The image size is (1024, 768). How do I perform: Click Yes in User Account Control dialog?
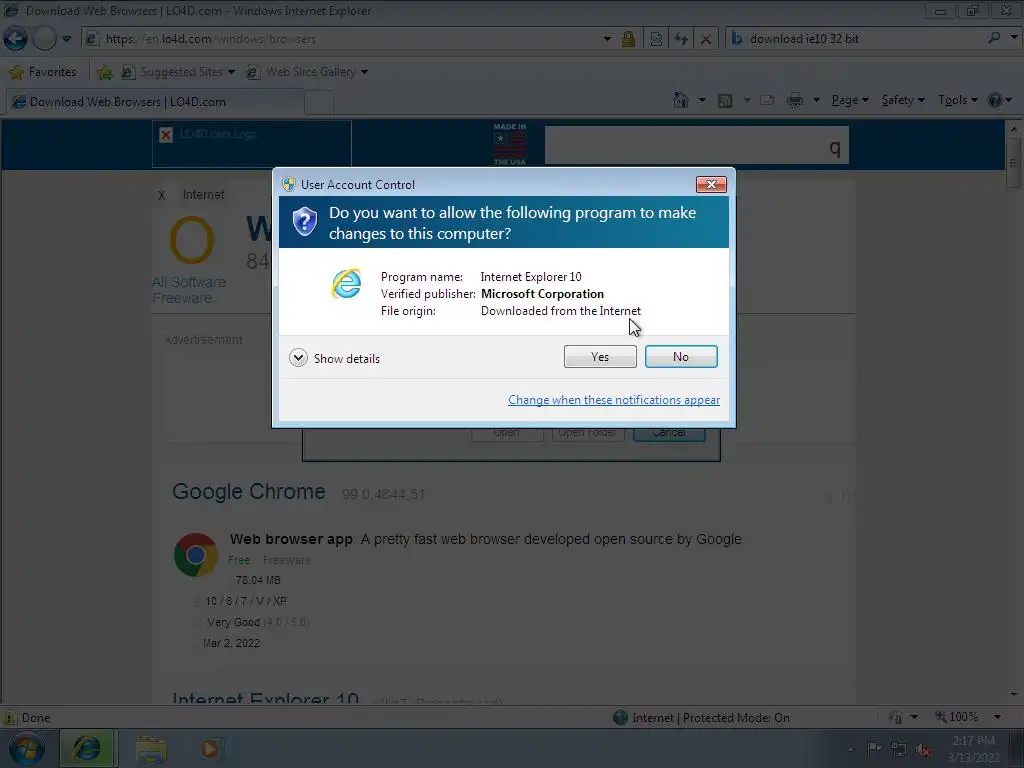(x=600, y=357)
